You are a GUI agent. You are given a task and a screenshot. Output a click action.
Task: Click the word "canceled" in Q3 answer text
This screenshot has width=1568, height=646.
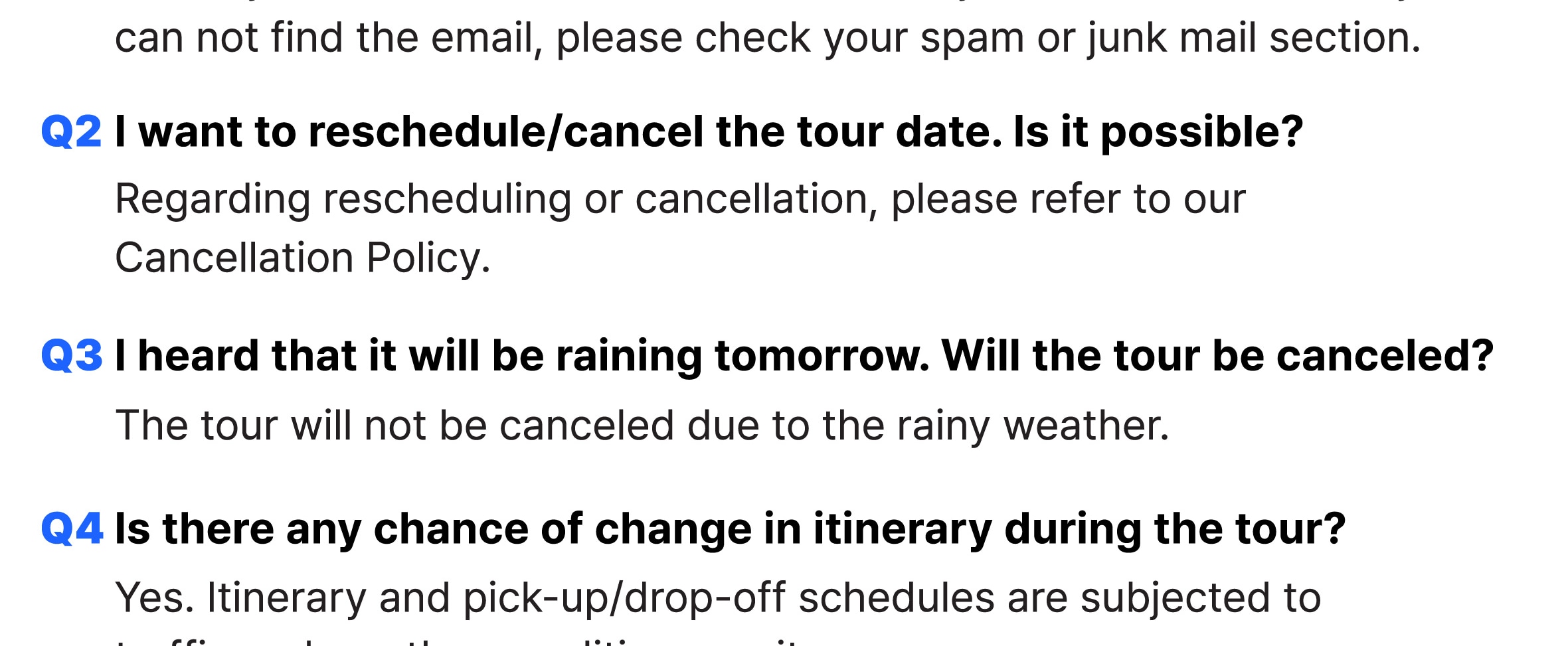pyautogui.click(x=586, y=426)
